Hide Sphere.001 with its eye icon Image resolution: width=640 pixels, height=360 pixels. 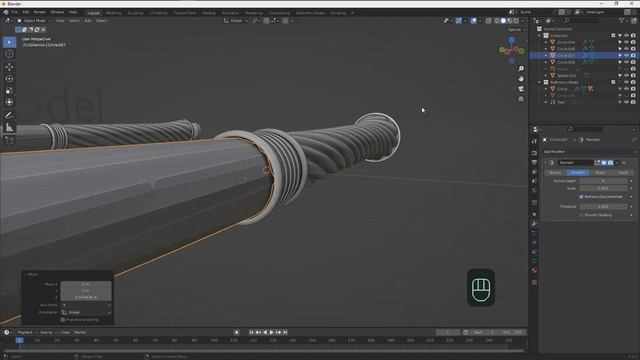coord(627,76)
